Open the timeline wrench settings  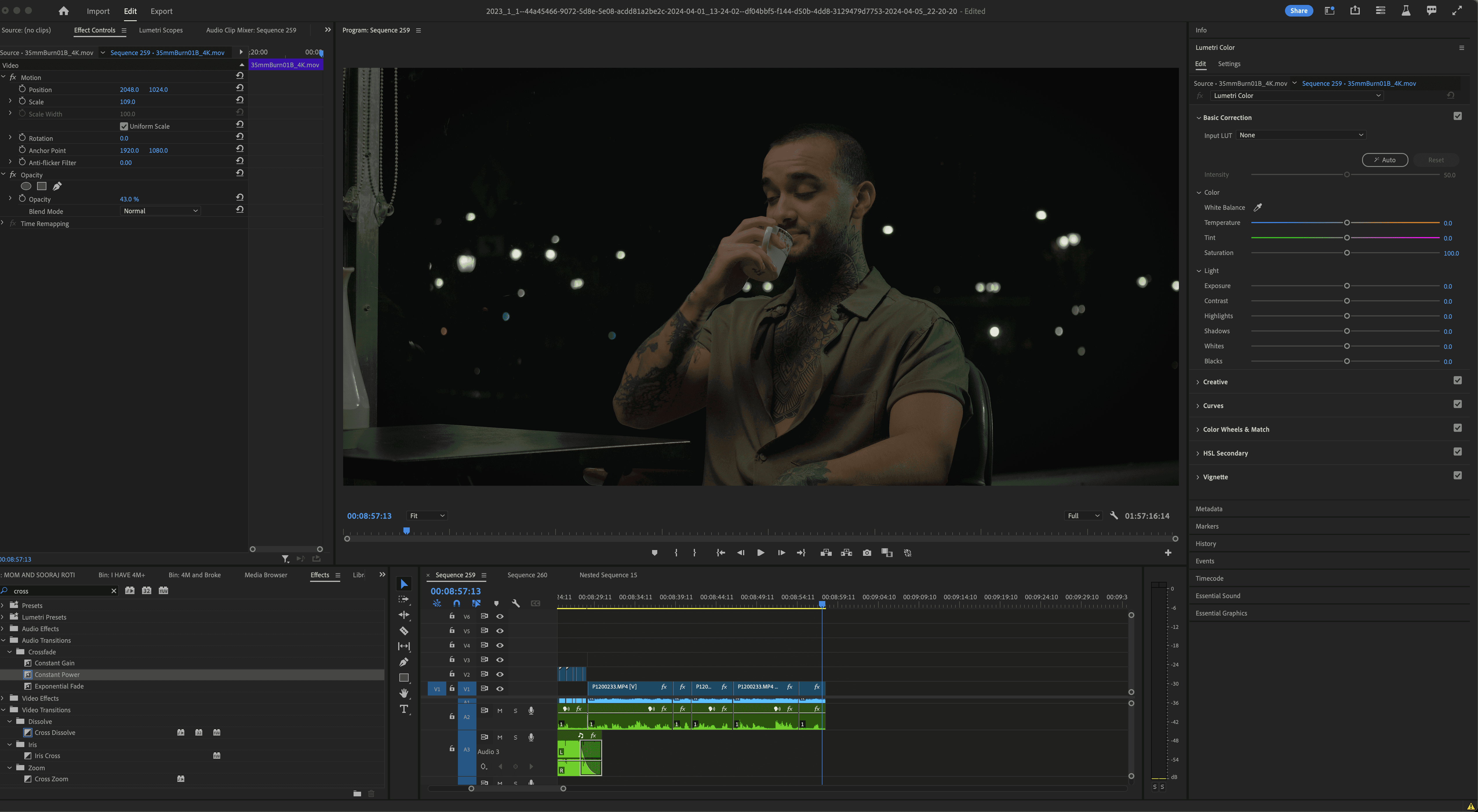click(x=515, y=603)
